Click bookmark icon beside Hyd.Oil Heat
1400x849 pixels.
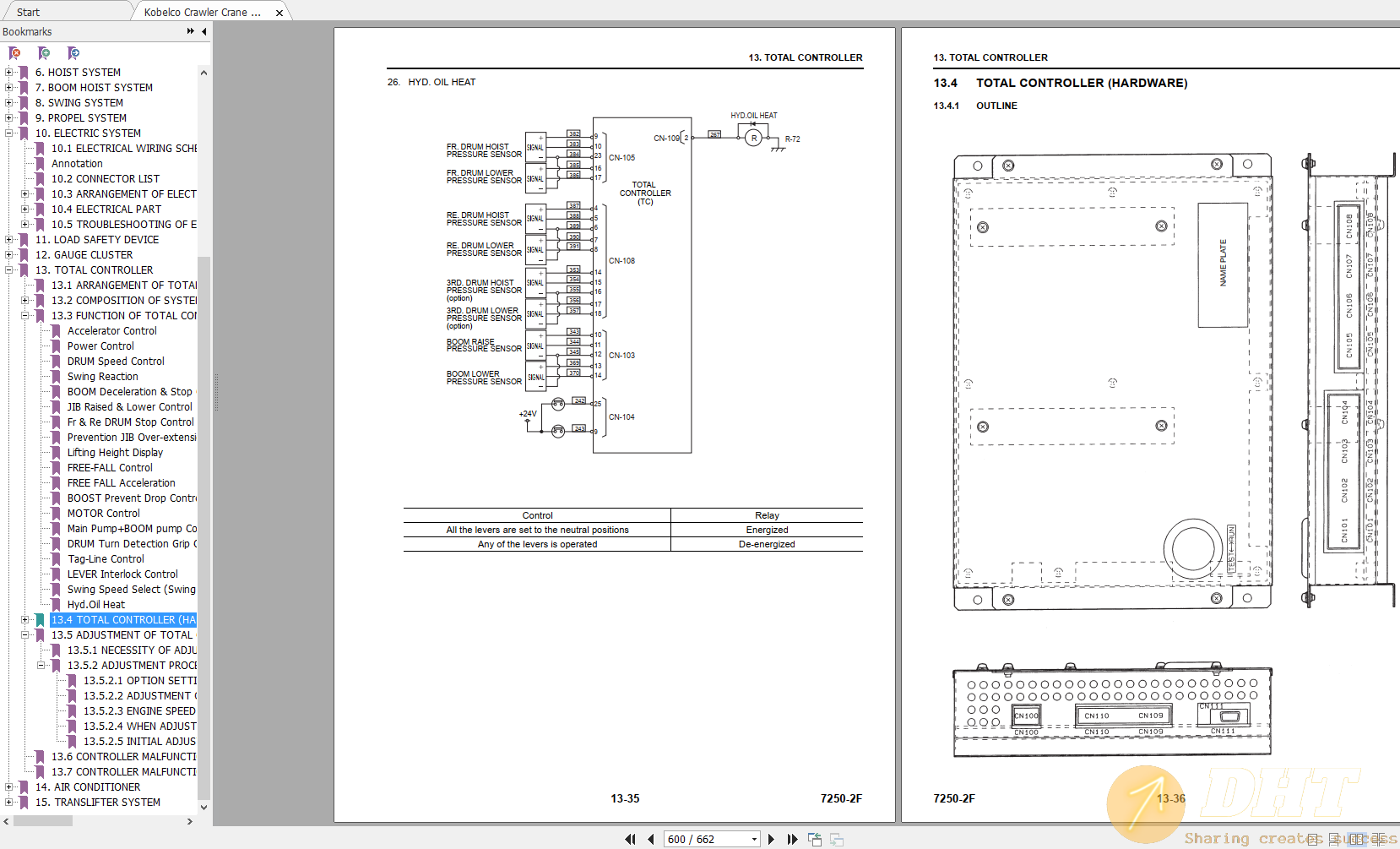tap(56, 605)
